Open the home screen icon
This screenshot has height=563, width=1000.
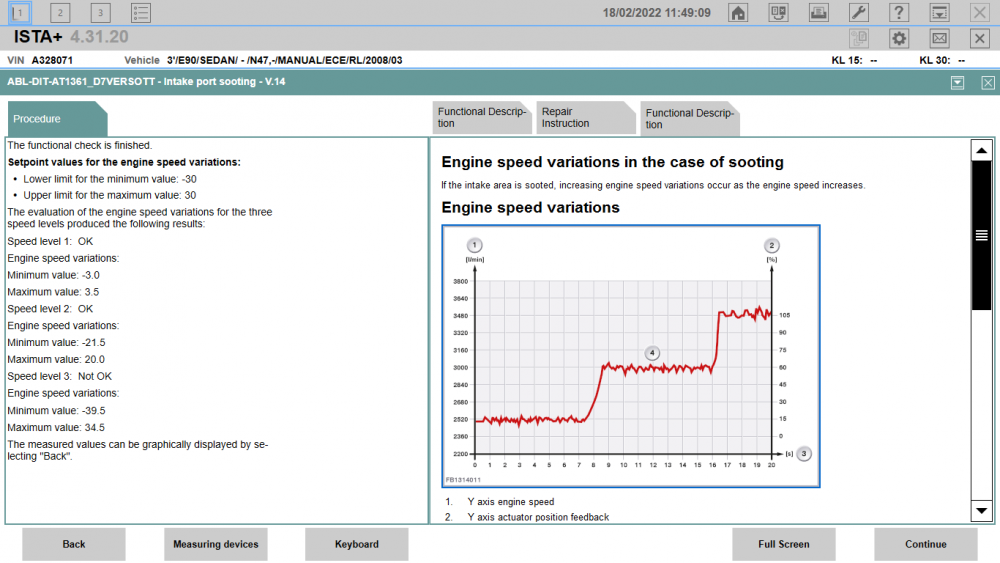[x=738, y=13]
